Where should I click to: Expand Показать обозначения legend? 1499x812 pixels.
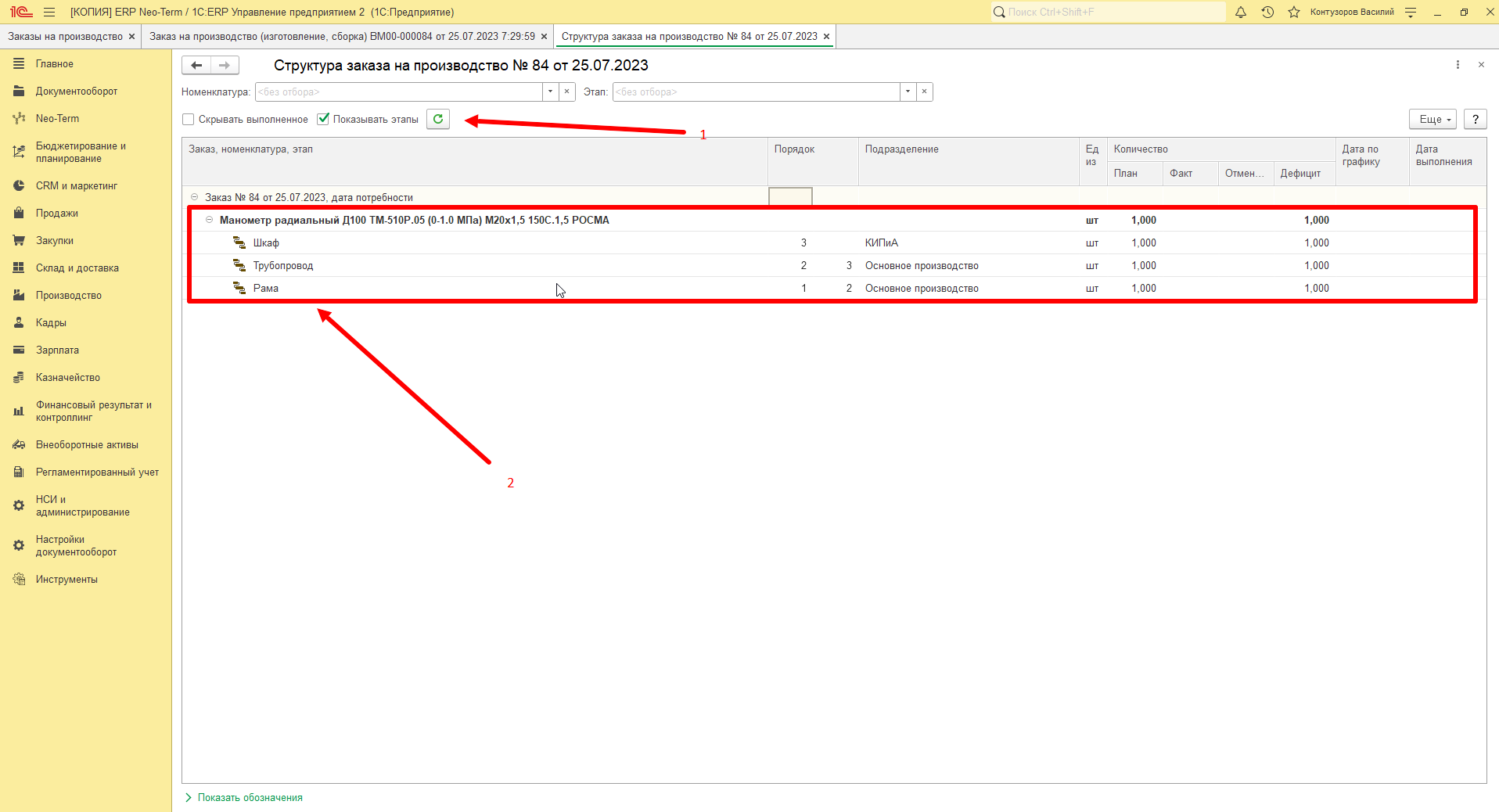(x=244, y=797)
